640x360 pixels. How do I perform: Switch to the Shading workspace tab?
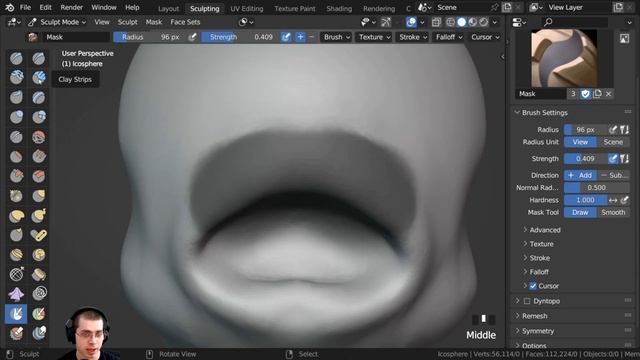339,9
